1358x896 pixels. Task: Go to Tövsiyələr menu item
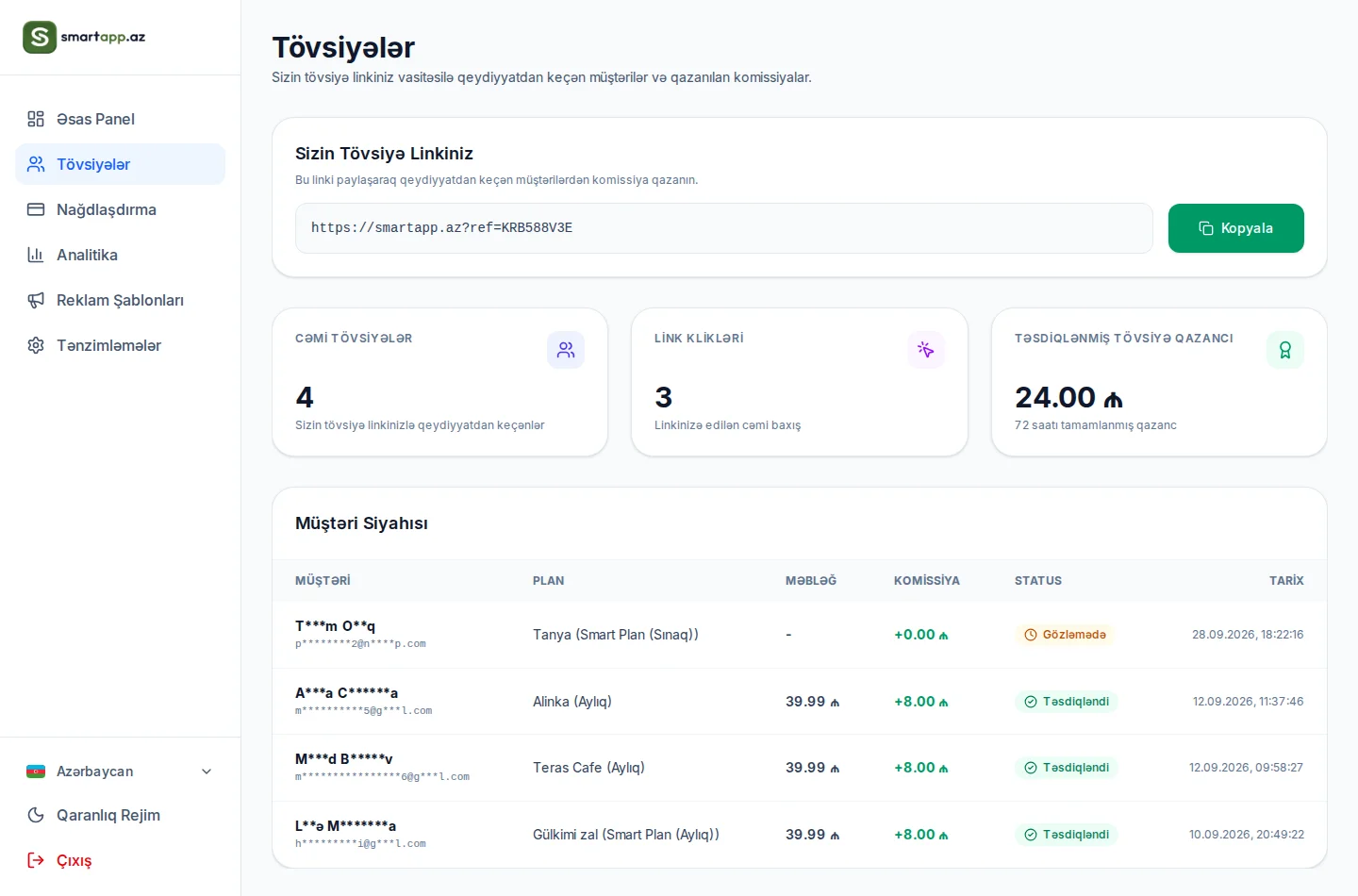[121, 164]
